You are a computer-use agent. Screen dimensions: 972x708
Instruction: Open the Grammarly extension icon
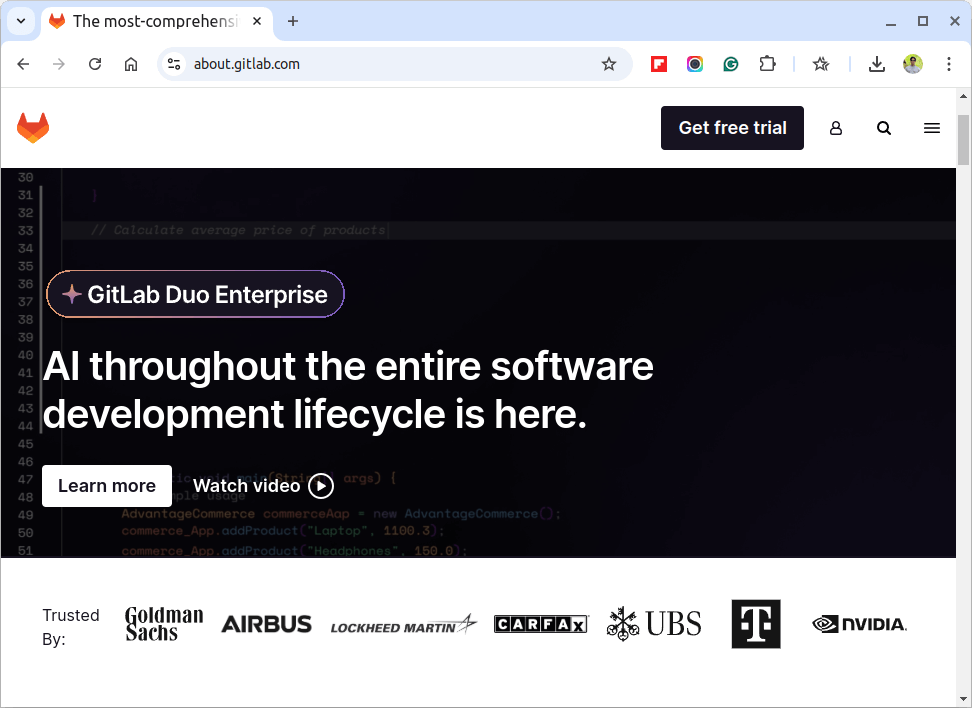[x=731, y=64]
